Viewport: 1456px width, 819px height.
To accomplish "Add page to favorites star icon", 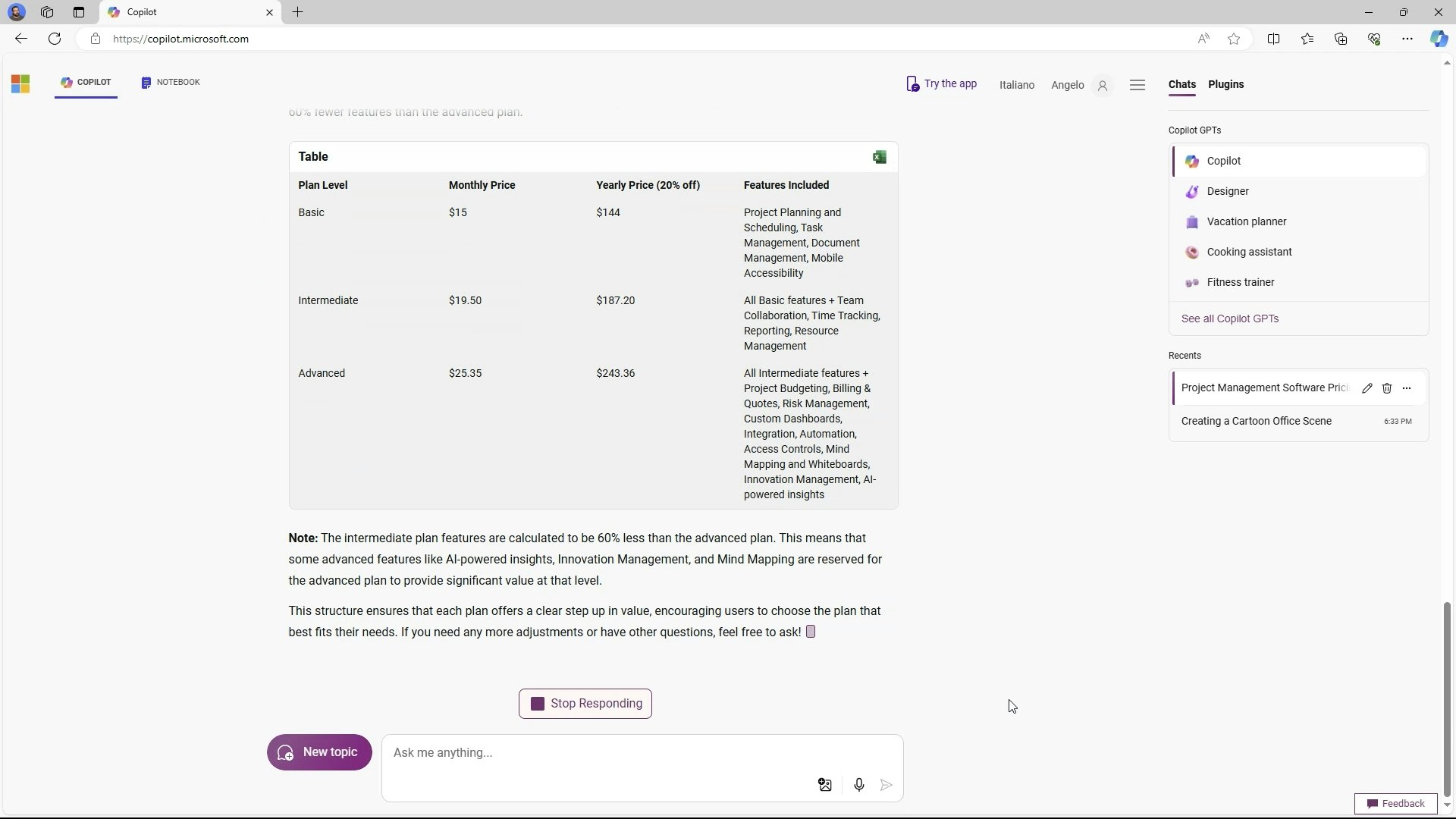I will click(1234, 39).
